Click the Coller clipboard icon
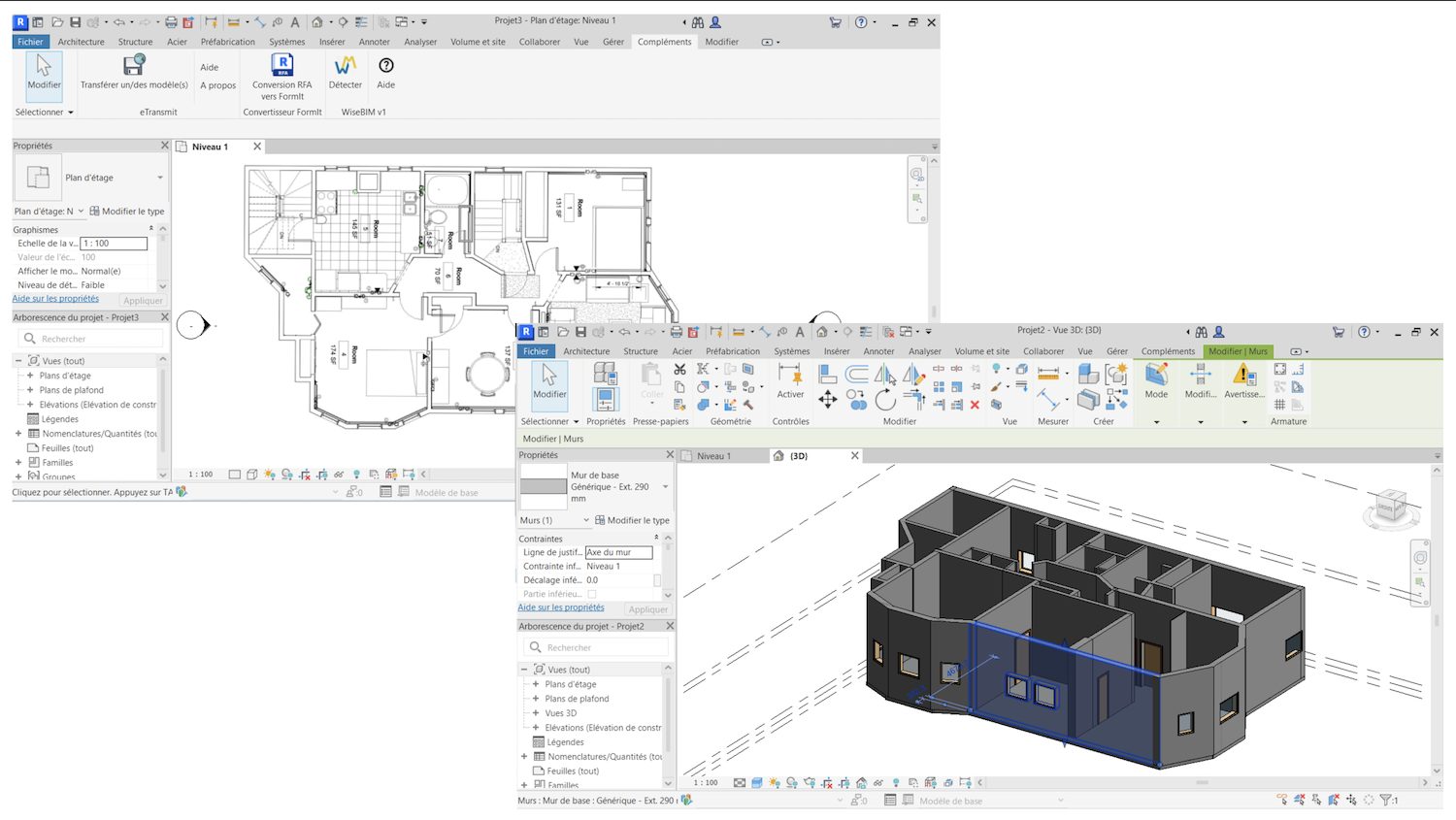The height and width of the screenshot is (820, 1456). tap(651, 378)
